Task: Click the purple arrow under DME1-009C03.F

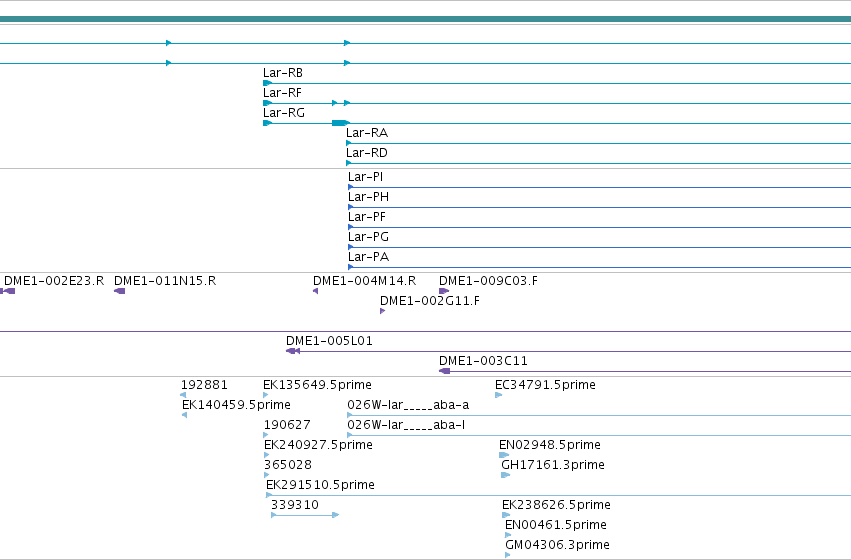Action: tap(444, 291)
